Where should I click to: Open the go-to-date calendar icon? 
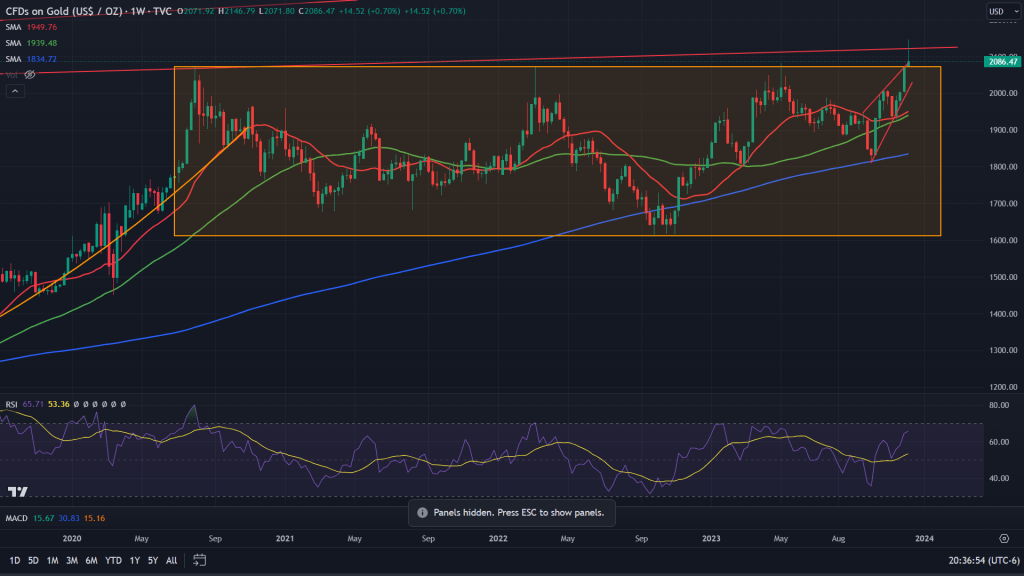pos(200,560)
